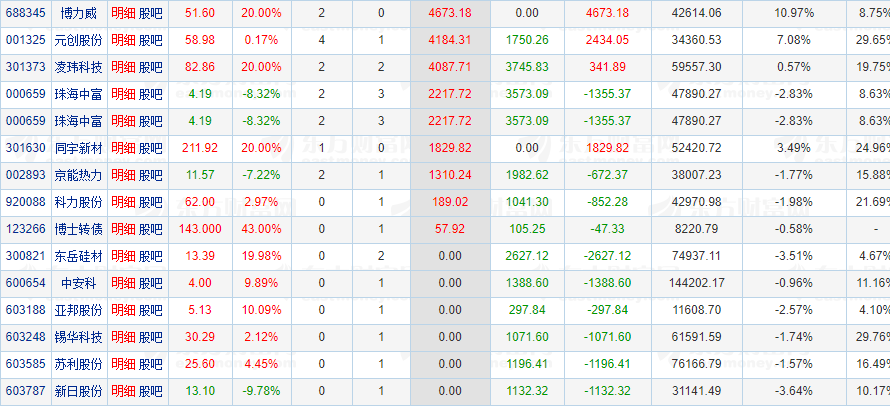Open stock code 300821
890x406 pixels.
(25, 256)
